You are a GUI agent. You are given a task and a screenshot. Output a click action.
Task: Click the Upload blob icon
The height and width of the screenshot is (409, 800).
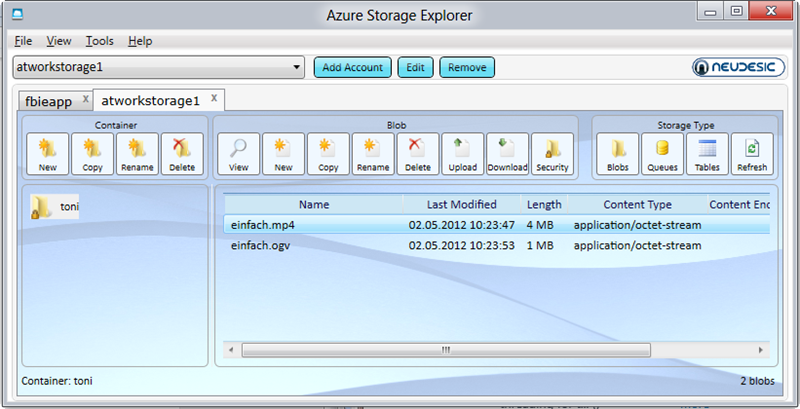click(x=463, y=153)
